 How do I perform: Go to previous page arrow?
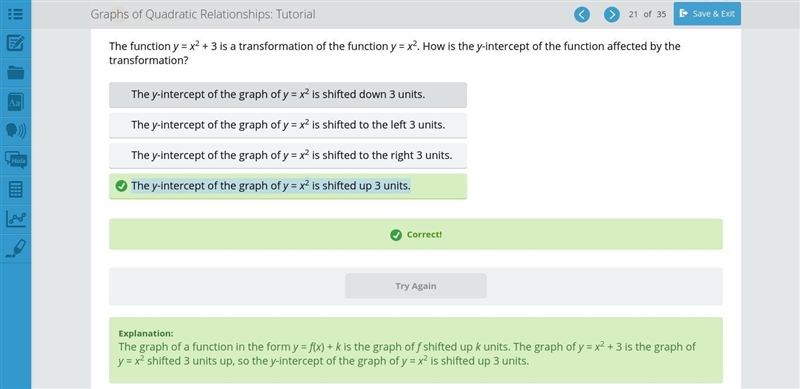(582, 14)
